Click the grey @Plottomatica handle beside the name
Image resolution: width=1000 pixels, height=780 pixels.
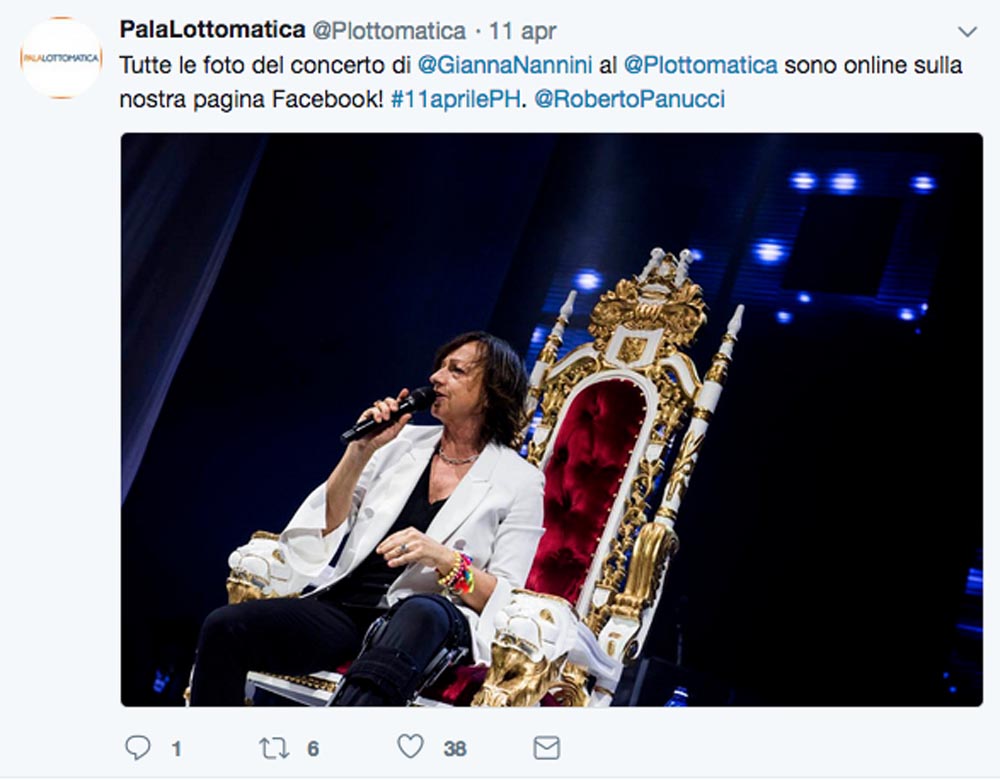pyautogui.click(x=389, y=31)
